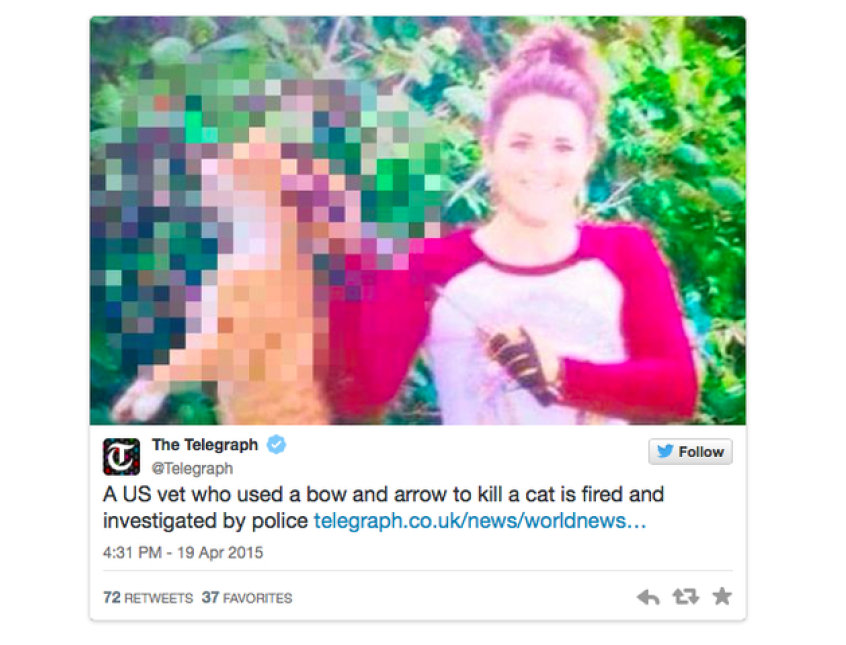Open the tweet's attached photo
This screenshot has height=645, width=846.
pos(418,220)
